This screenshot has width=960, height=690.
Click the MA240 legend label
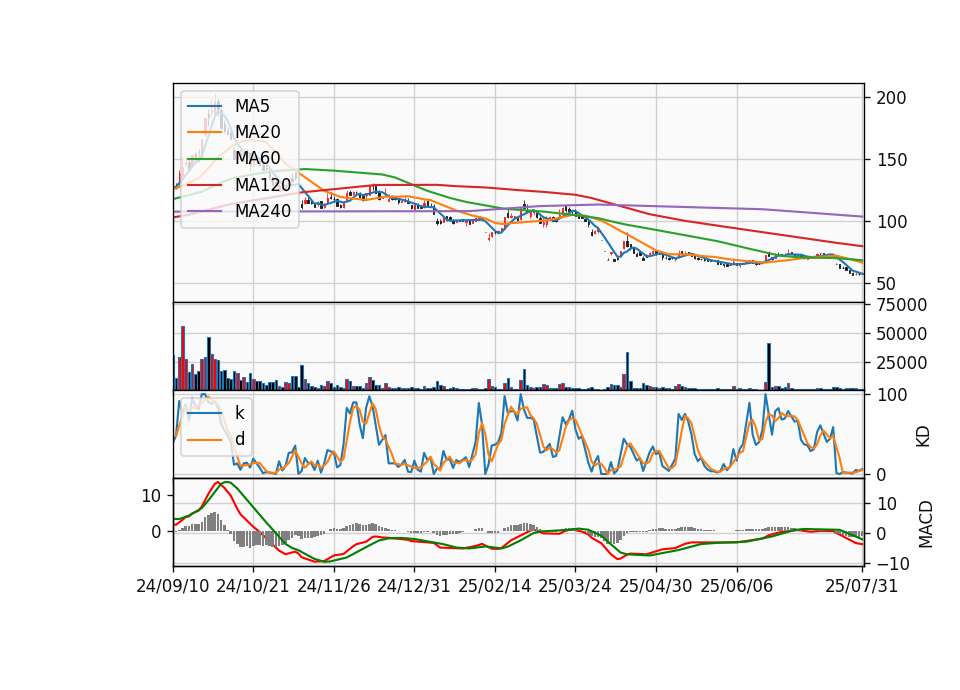point(263,211)
